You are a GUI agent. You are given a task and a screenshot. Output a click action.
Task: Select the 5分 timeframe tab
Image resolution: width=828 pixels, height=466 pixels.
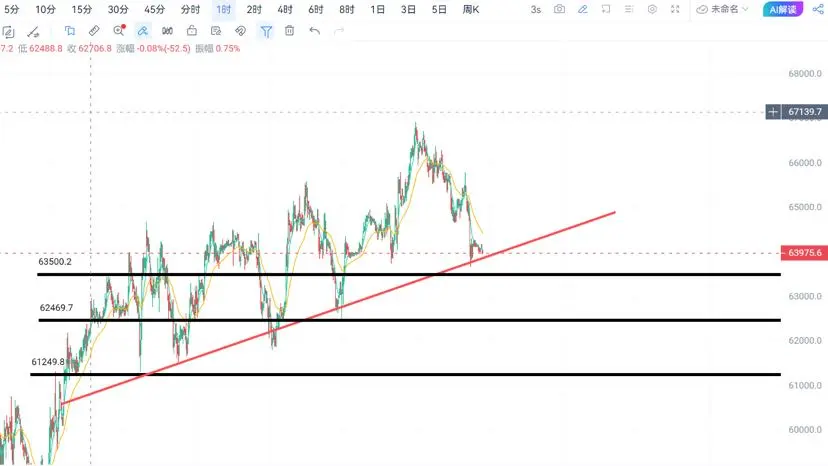pyautogui.click(x=12, y=10)
